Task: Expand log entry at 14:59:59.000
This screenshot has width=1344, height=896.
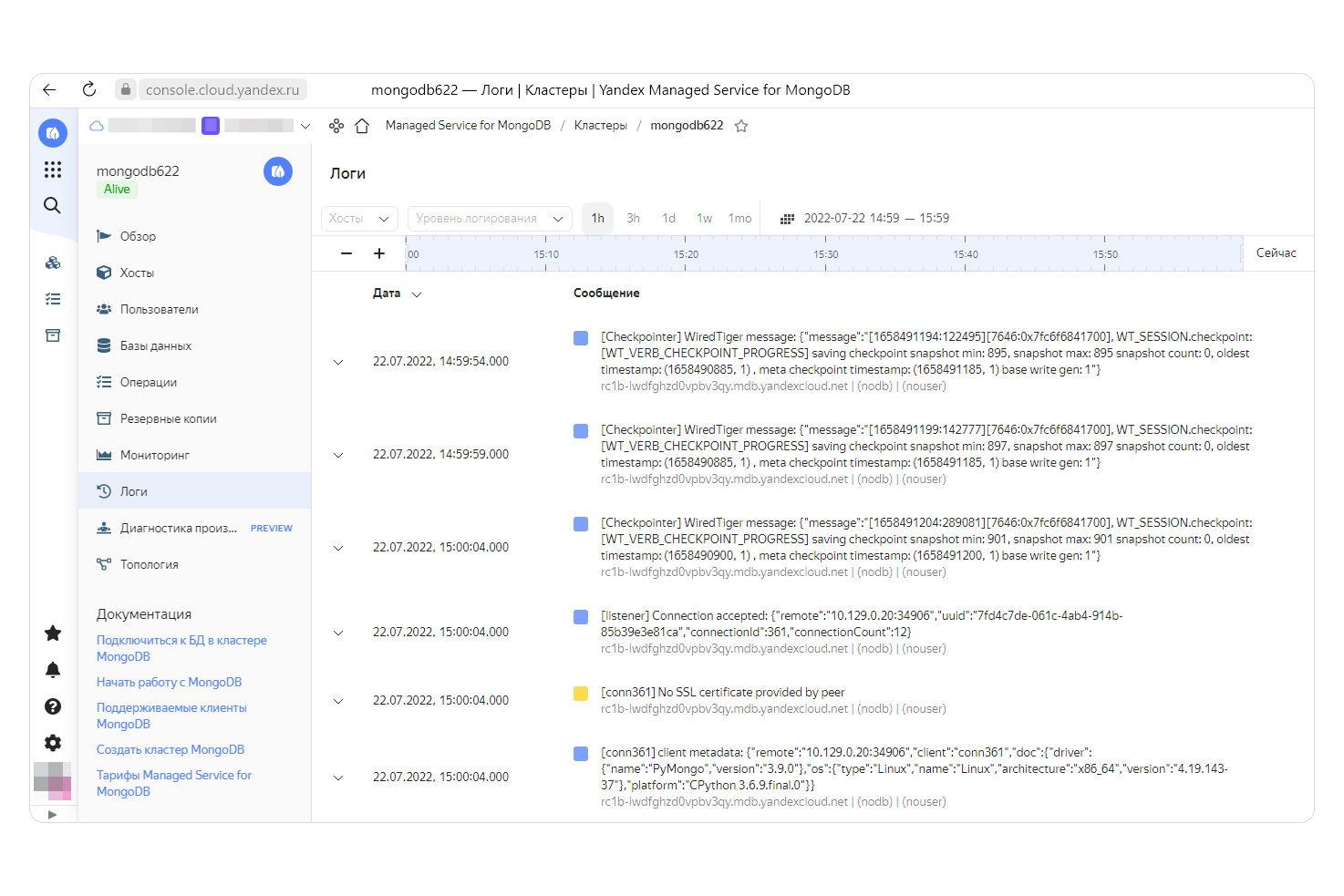Action: (338, 455)
